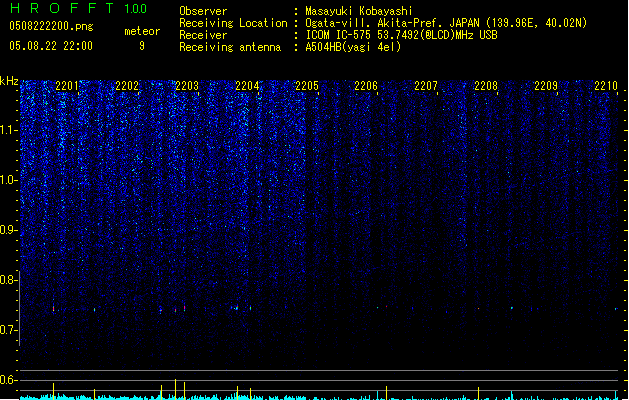Click the 2203 time marker
Viewport: 629px width, 400px height.
pyautogui.click(x=187, y=86)
